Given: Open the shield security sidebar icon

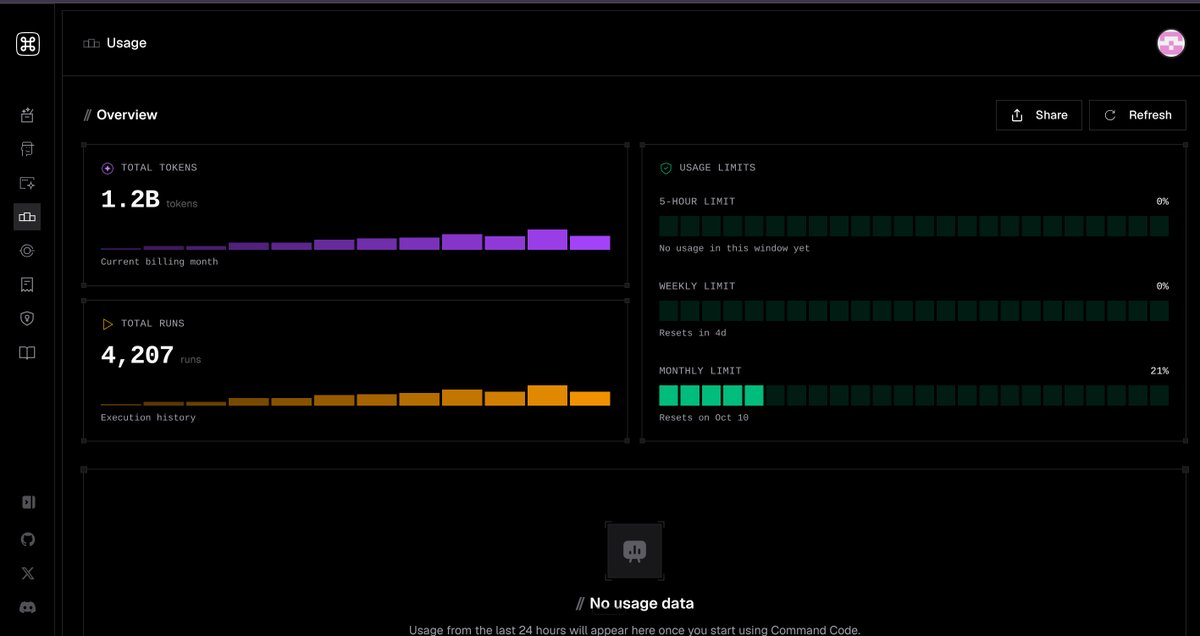Looking at the screenshot, I should pyautogui.click(x=28, y=319).
